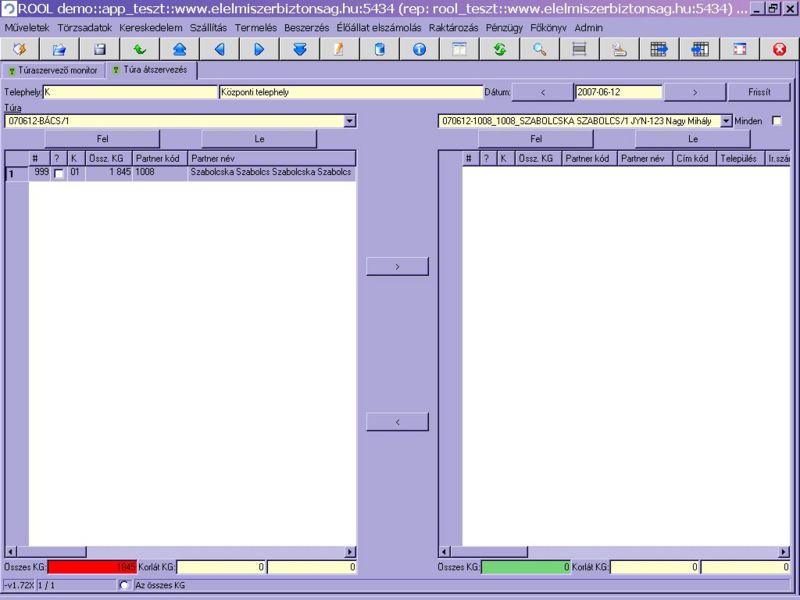
Task: Tick the checkbox in row 999
Action: (58, 174)
